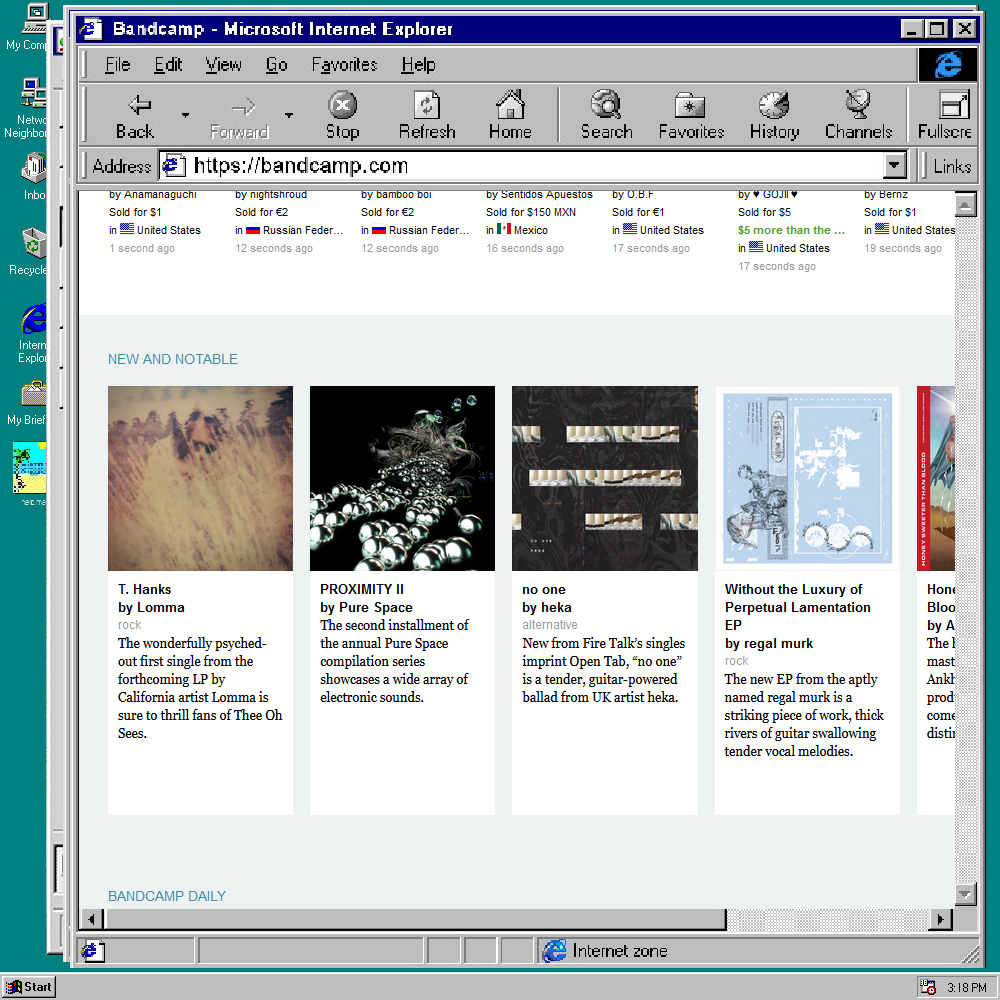Screen dimensions: 1000x1000
Task: Click the taskbar clock showing 3:18 PM
Action: click(967, 987)
